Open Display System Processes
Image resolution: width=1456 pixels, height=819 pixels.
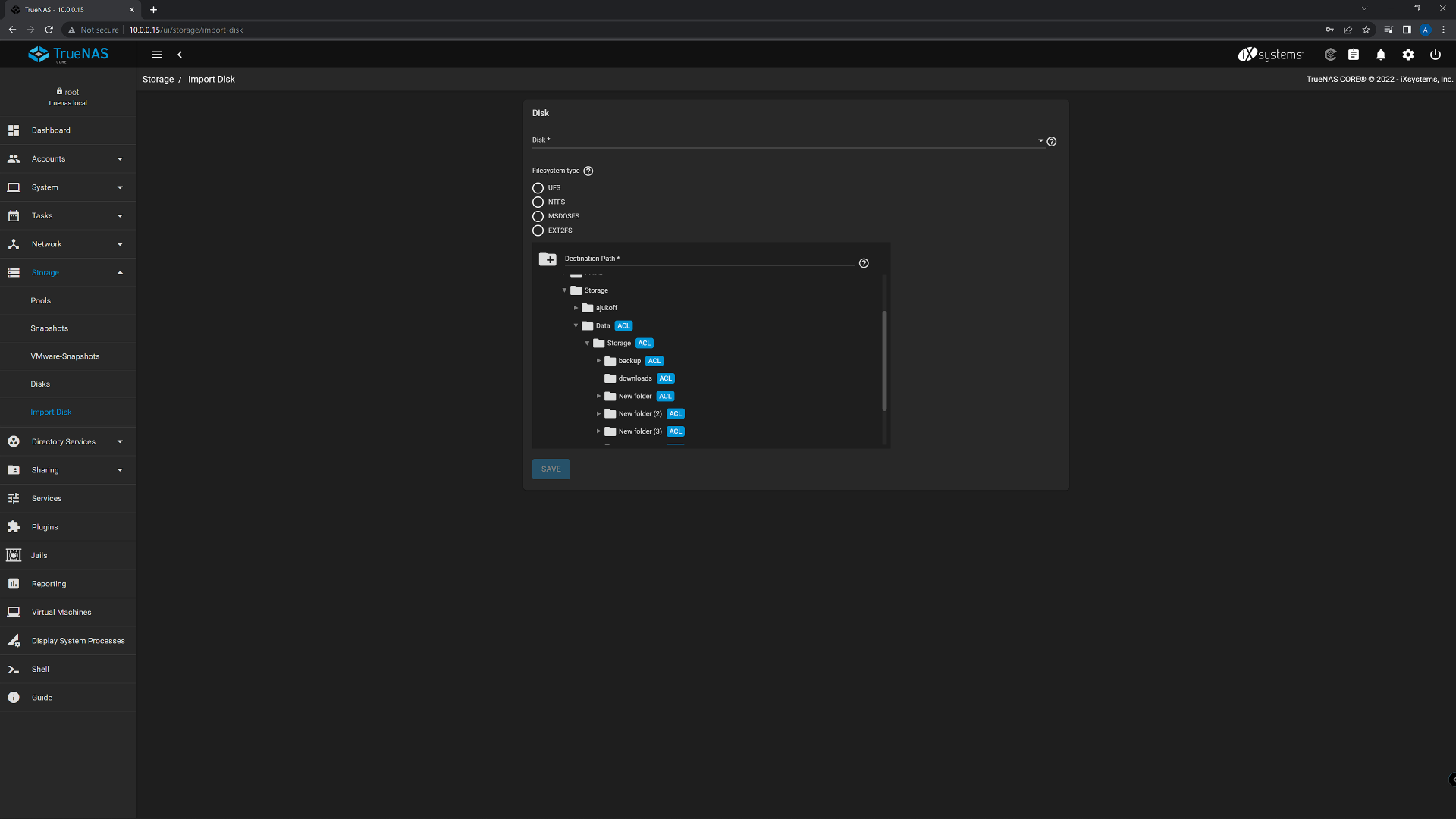coord(68,641)
